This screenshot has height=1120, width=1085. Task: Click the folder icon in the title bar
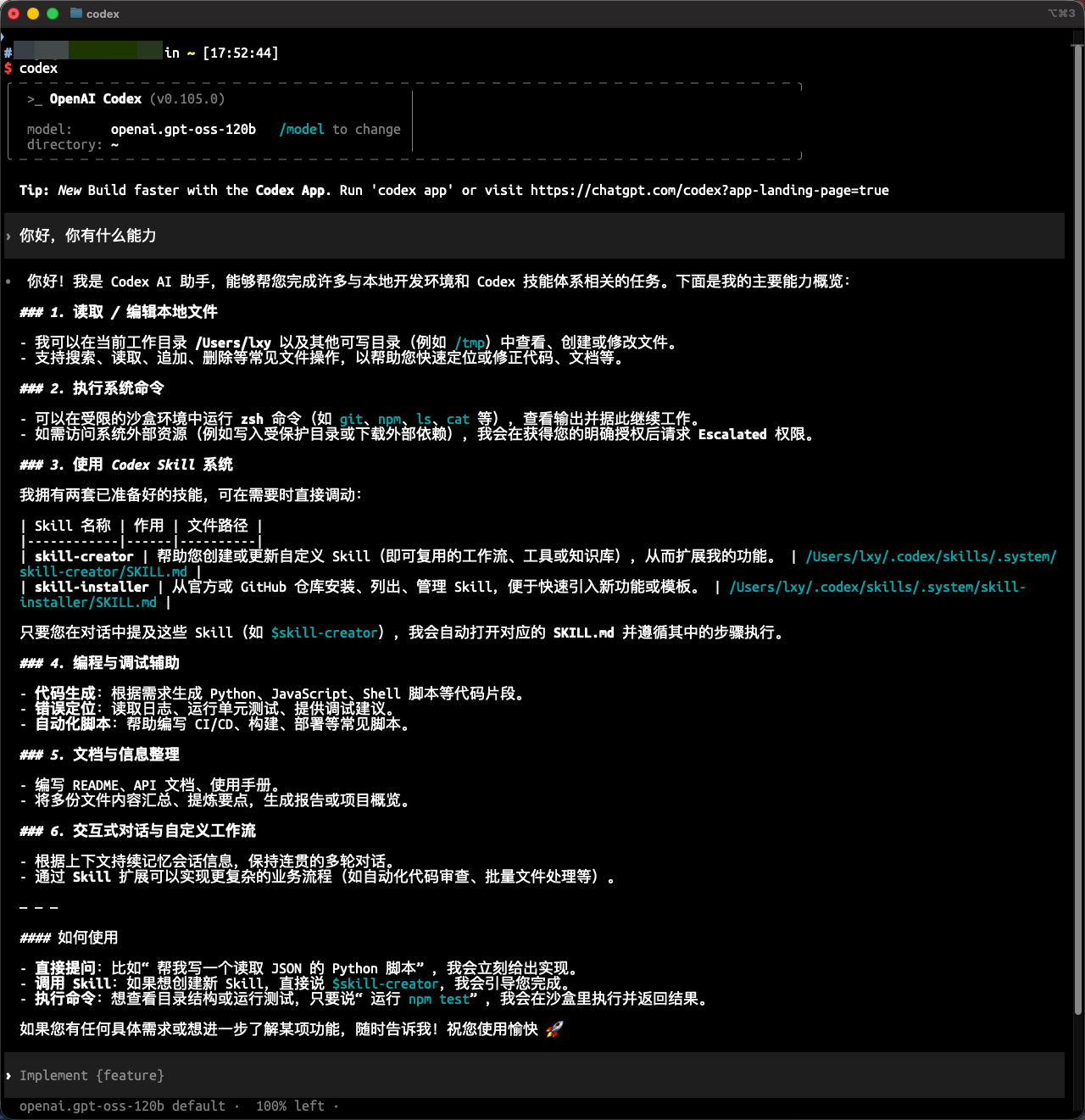coord(76,14)
